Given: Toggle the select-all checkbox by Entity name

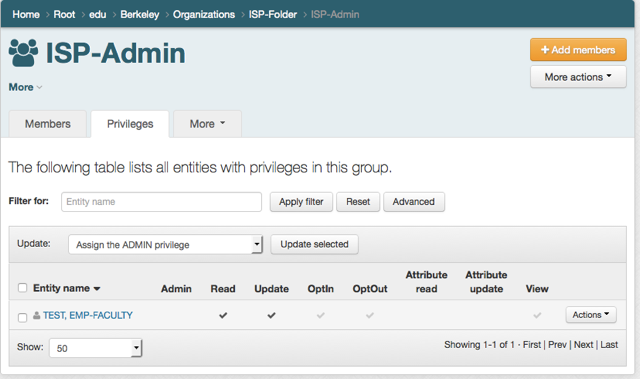Looking at the screenshot, I should [x=22, y=288].
